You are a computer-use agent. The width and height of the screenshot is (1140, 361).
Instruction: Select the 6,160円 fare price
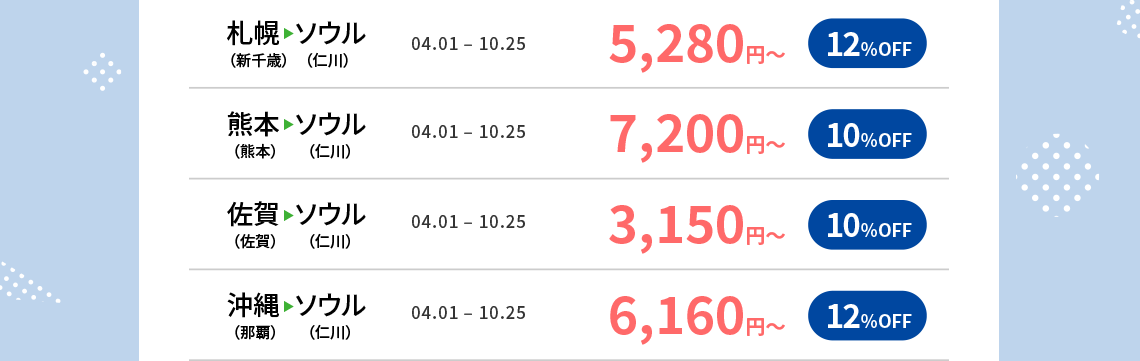click(x=697, y=317)
